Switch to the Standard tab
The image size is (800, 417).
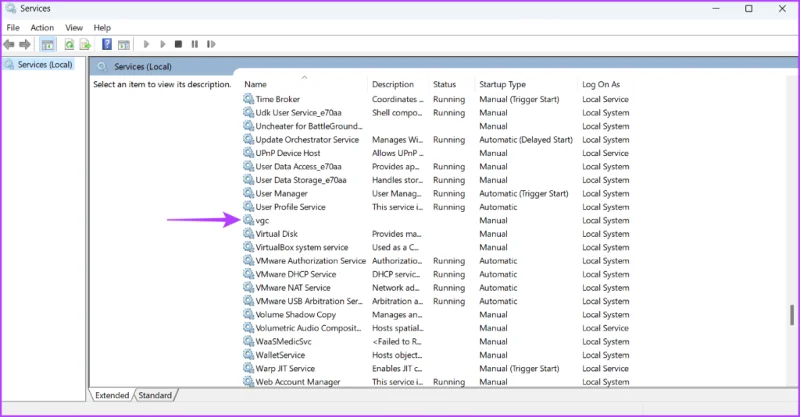(x=155, y=395)
